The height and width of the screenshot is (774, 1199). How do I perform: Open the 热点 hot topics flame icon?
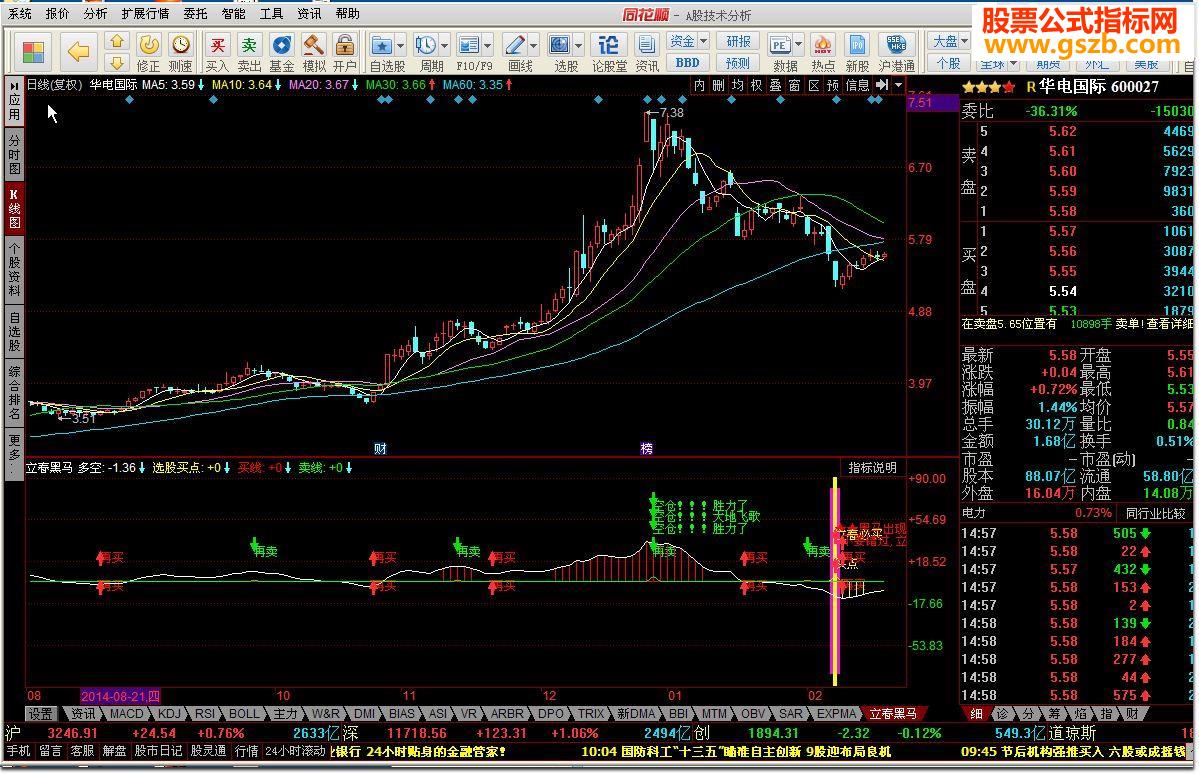click(x=823, y=52)
